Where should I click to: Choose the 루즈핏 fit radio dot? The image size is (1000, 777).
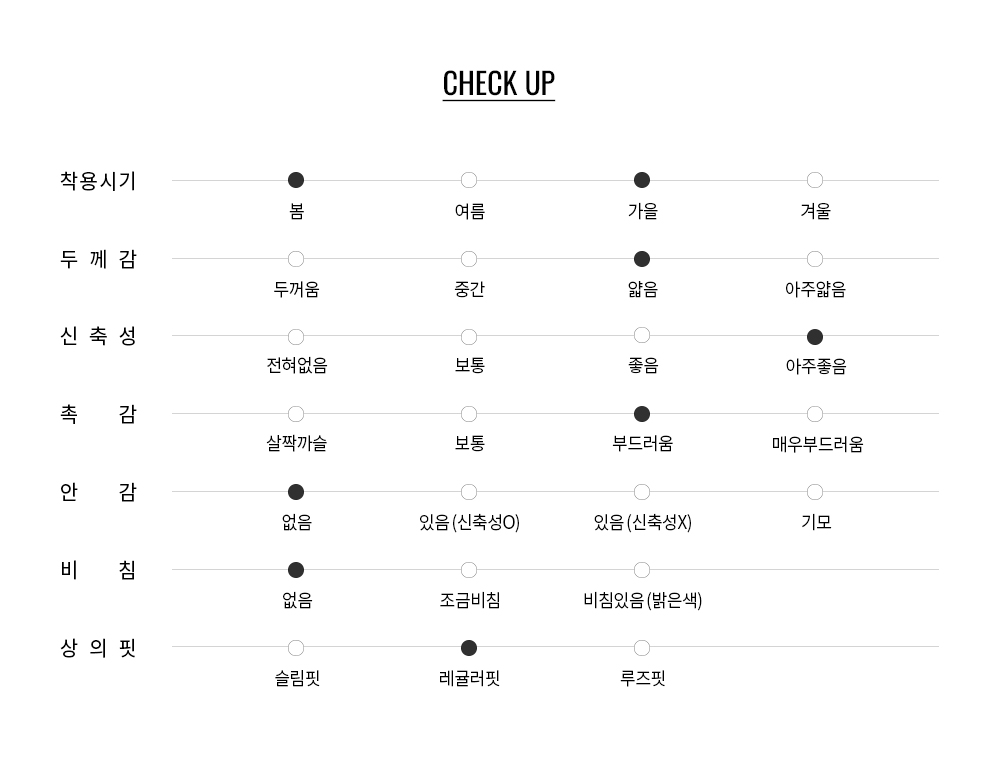tap(642, 648)
